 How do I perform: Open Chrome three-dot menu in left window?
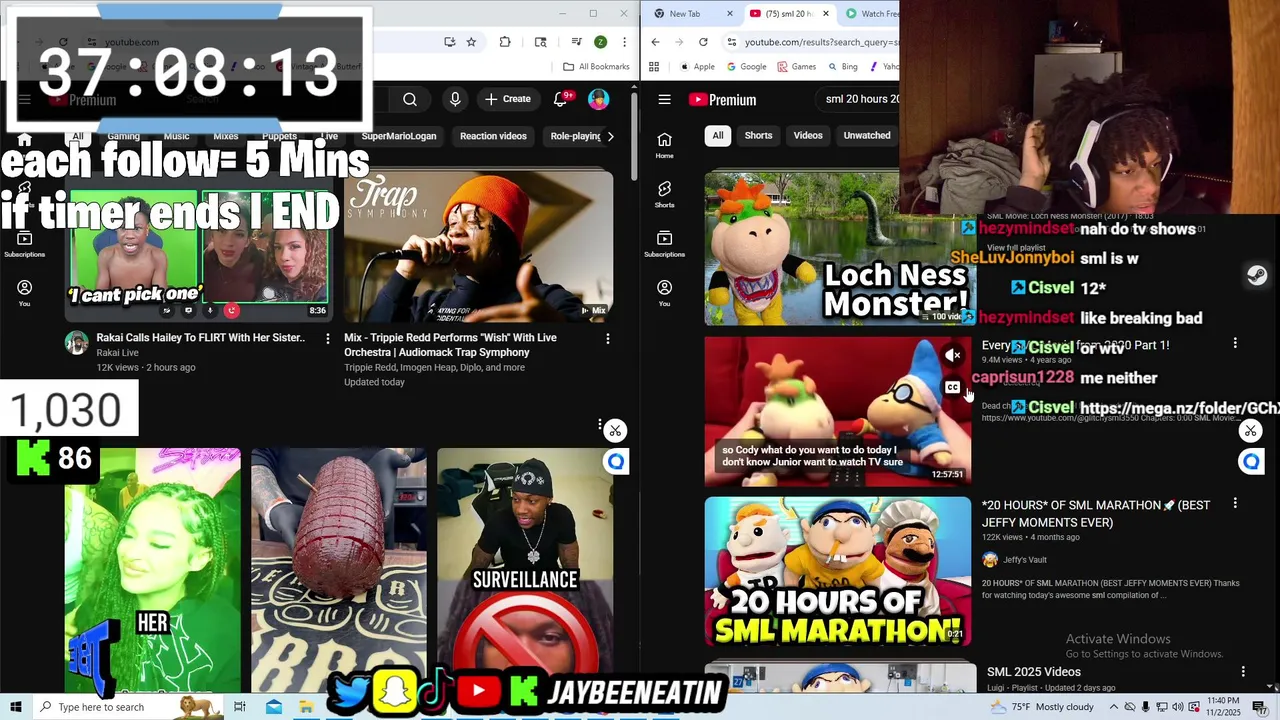pyautogui.click(x=624, y=42)
